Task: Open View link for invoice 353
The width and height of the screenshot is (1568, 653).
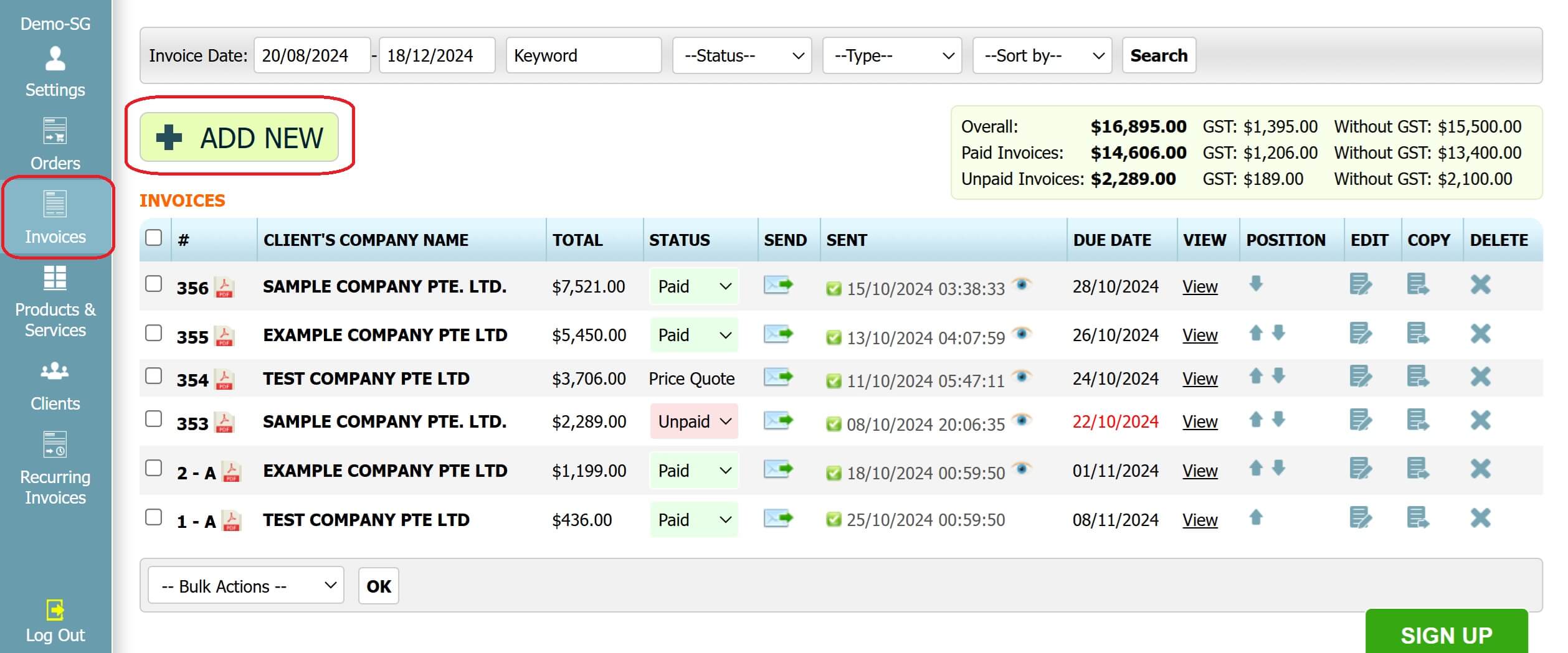Action: pyautogui.click(x=1200, y=422)
